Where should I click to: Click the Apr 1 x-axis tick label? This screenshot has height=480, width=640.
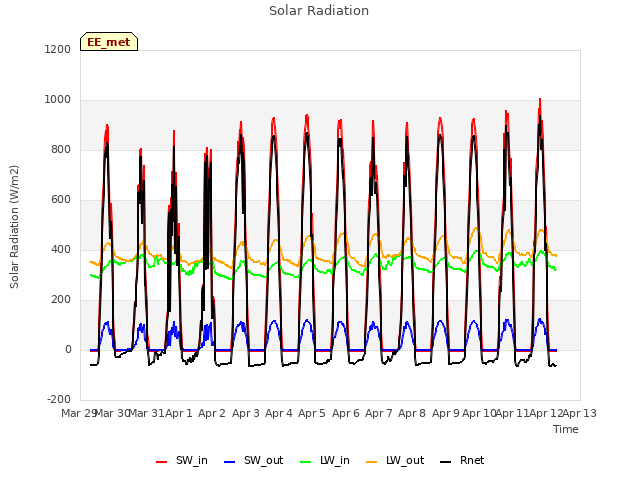click(x=179, y=413)
